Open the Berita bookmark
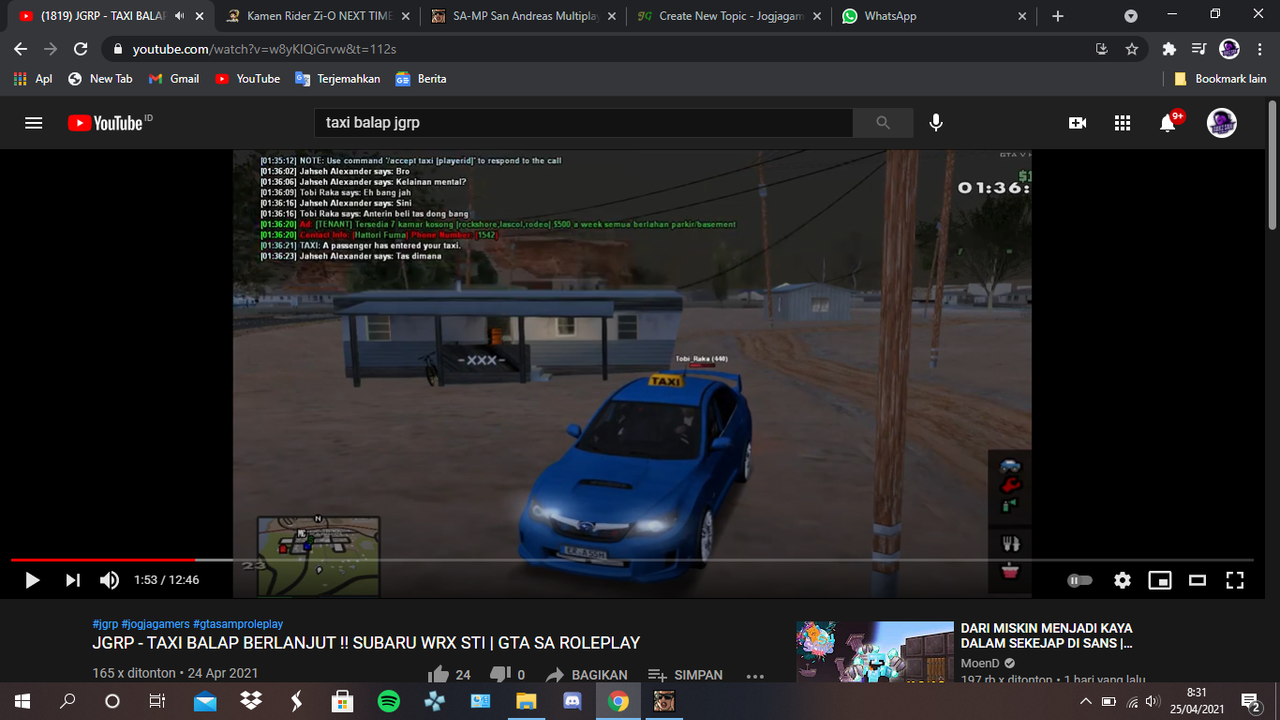This screenshot has width=1280, height=720. pos(421,78)
